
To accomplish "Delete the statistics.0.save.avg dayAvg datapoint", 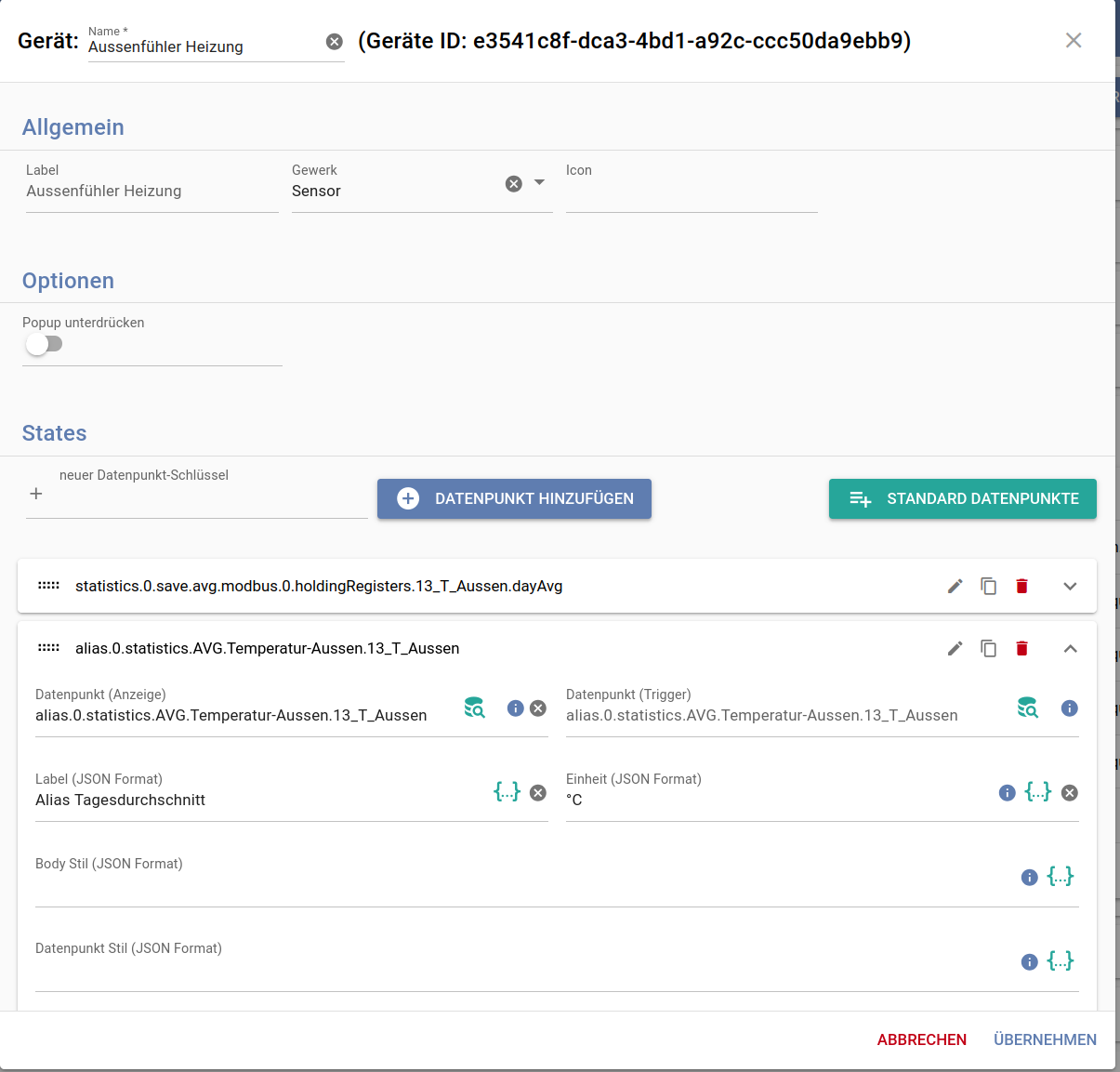I will point(1021,586).
